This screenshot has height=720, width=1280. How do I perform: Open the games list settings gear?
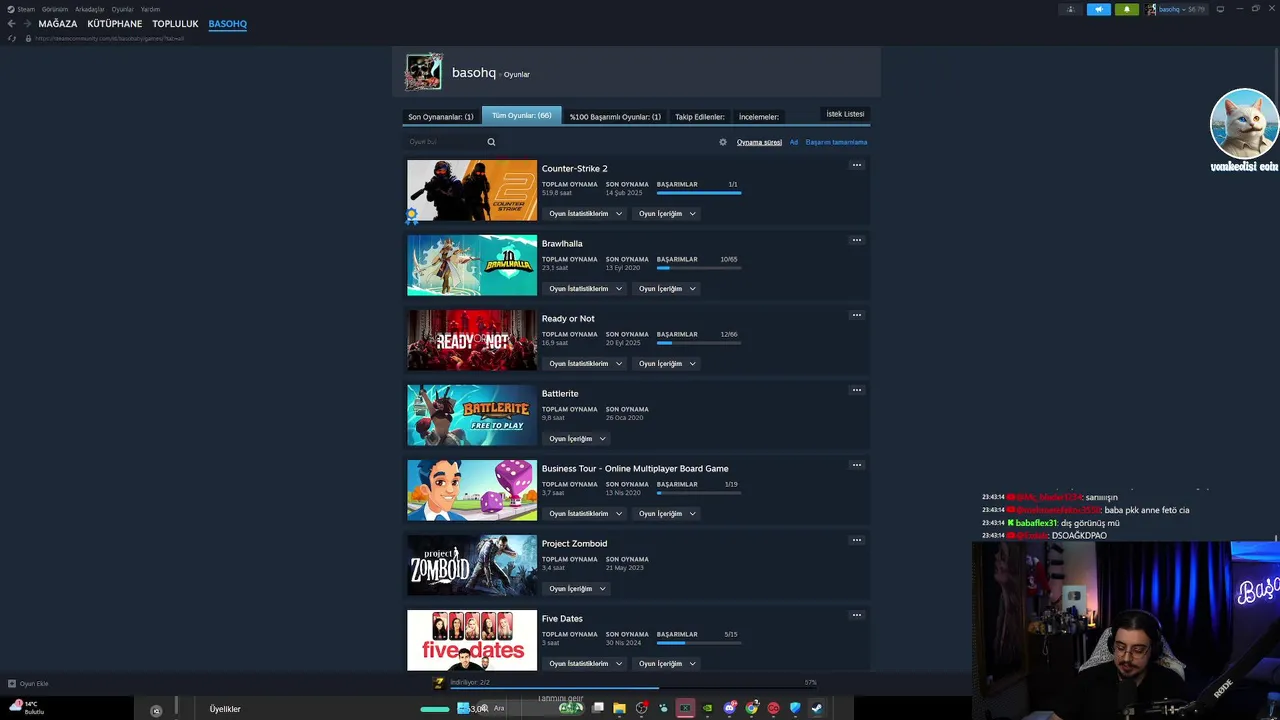pos(723,142)
